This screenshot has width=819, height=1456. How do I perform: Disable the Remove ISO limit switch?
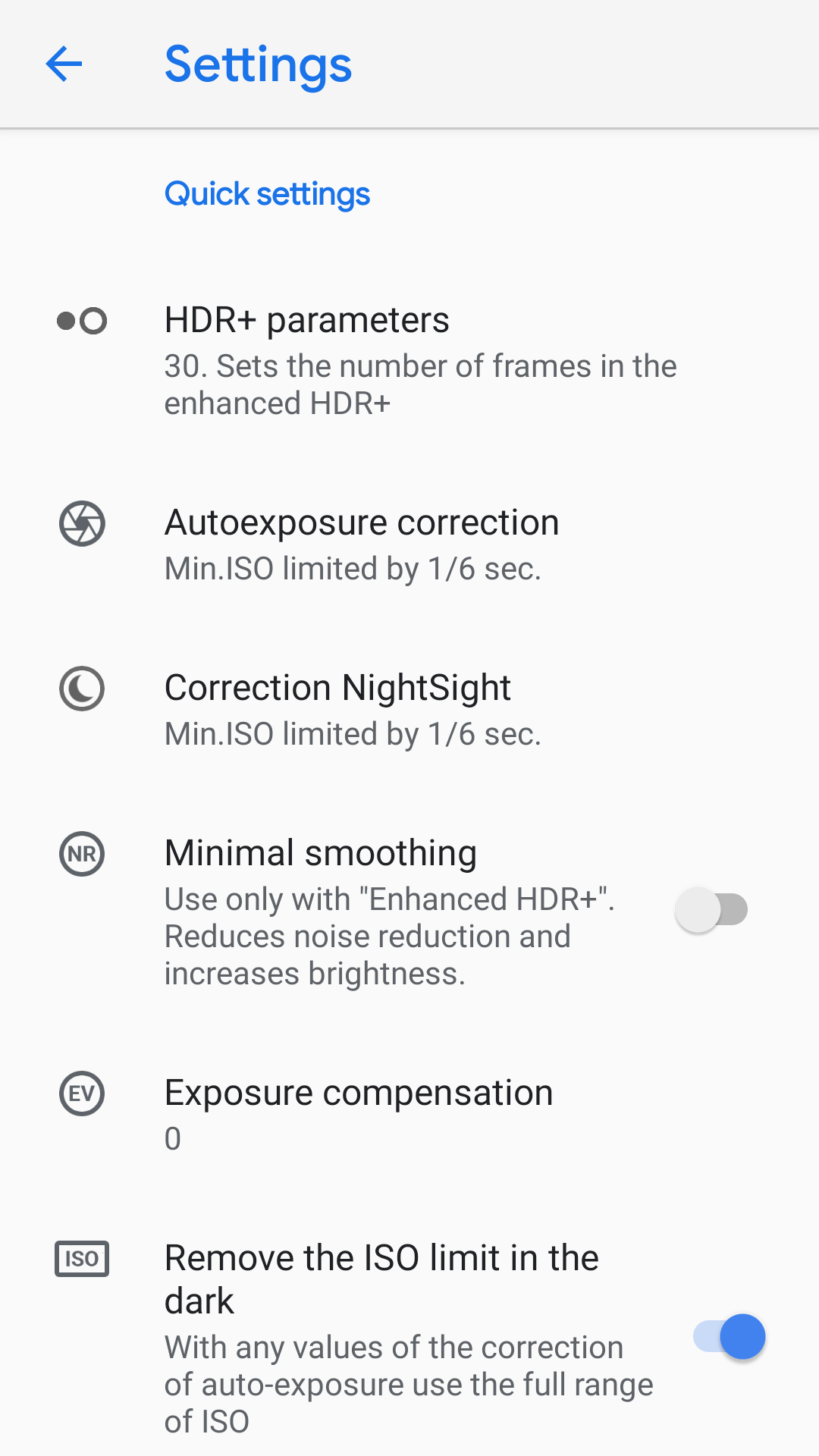pyautogui.click(x=730, y=1336)
